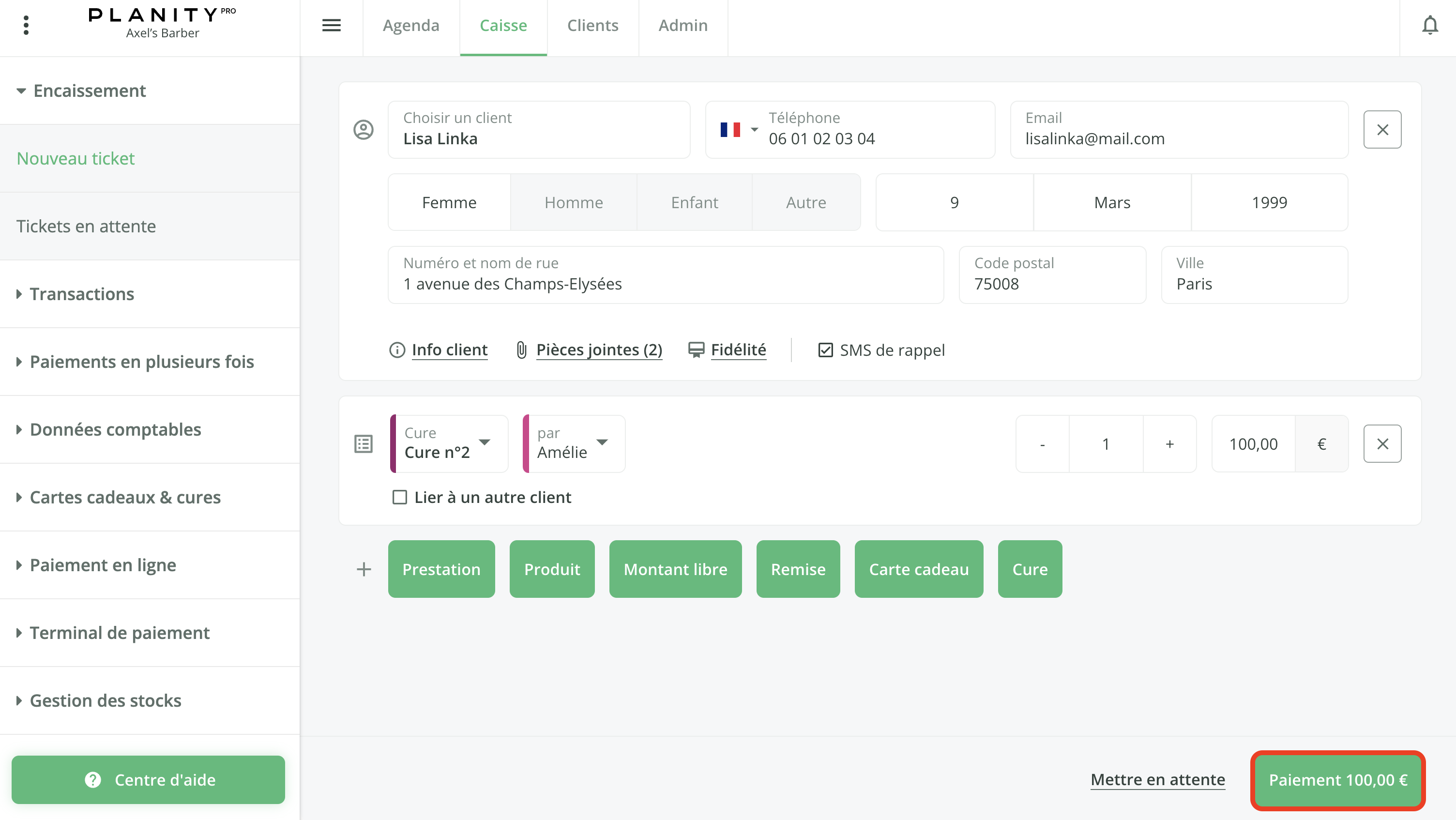Click the hamburger menu icon
Viewport: 1456px width, 820px height.
331,26
